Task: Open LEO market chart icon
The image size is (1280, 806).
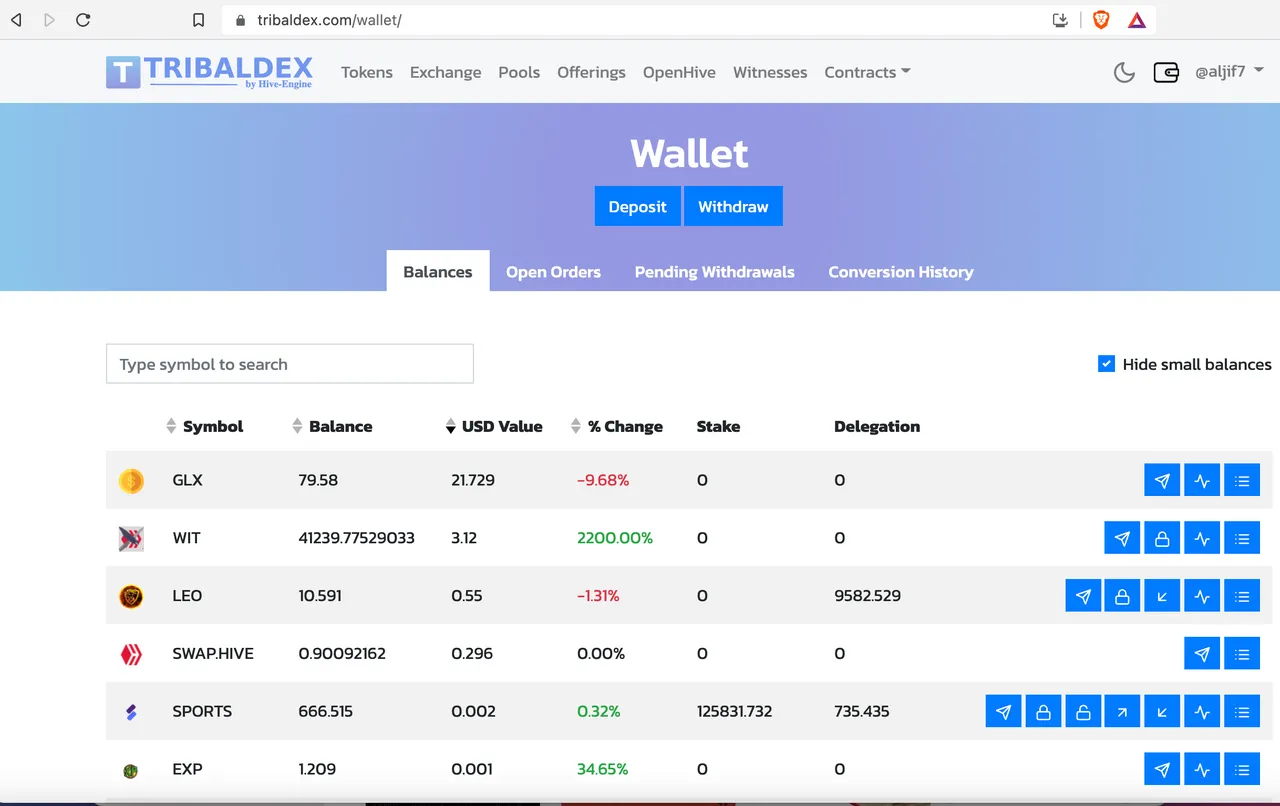Action: tap(1202, 596)
